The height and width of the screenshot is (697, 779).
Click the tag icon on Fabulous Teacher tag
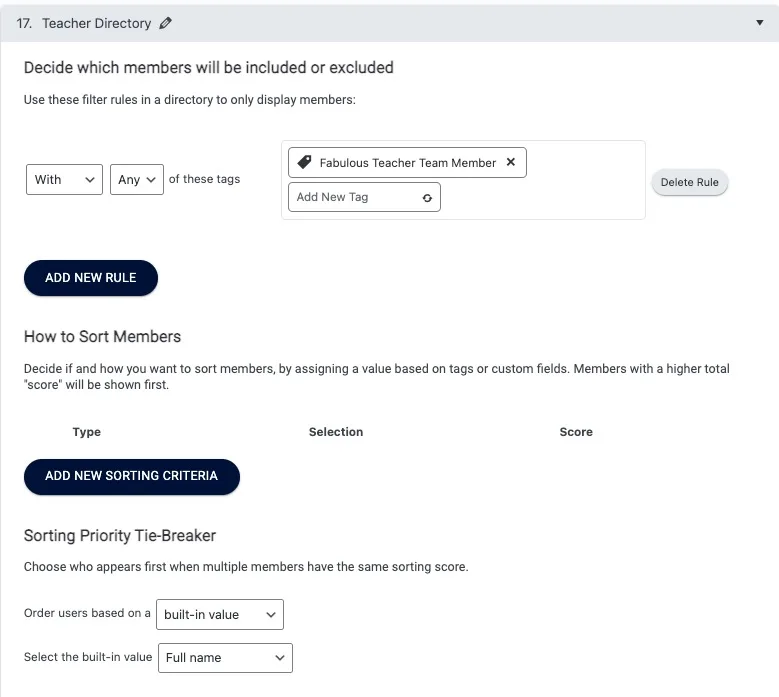pos(304,162)
